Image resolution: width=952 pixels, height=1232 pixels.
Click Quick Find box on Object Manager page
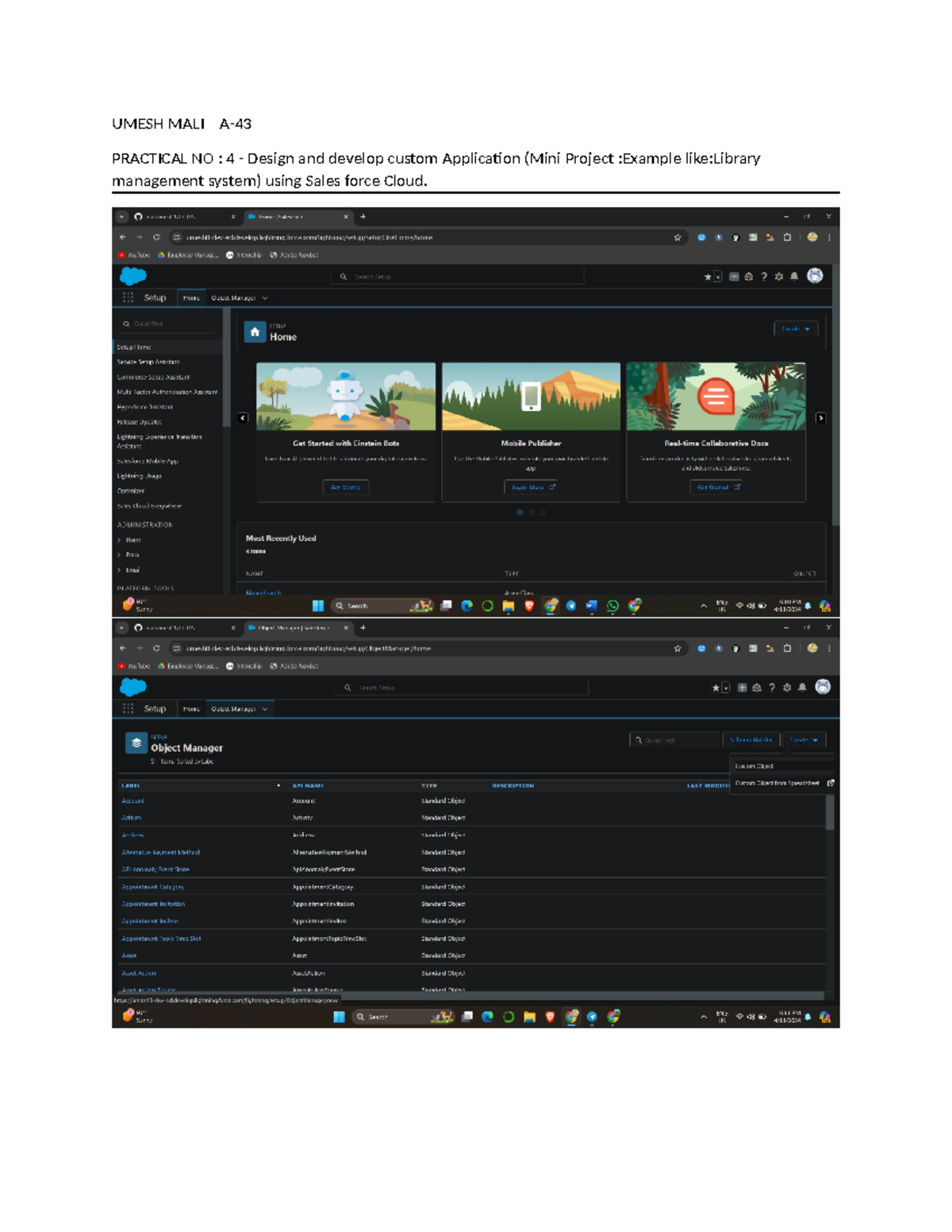tap(675, 739)
